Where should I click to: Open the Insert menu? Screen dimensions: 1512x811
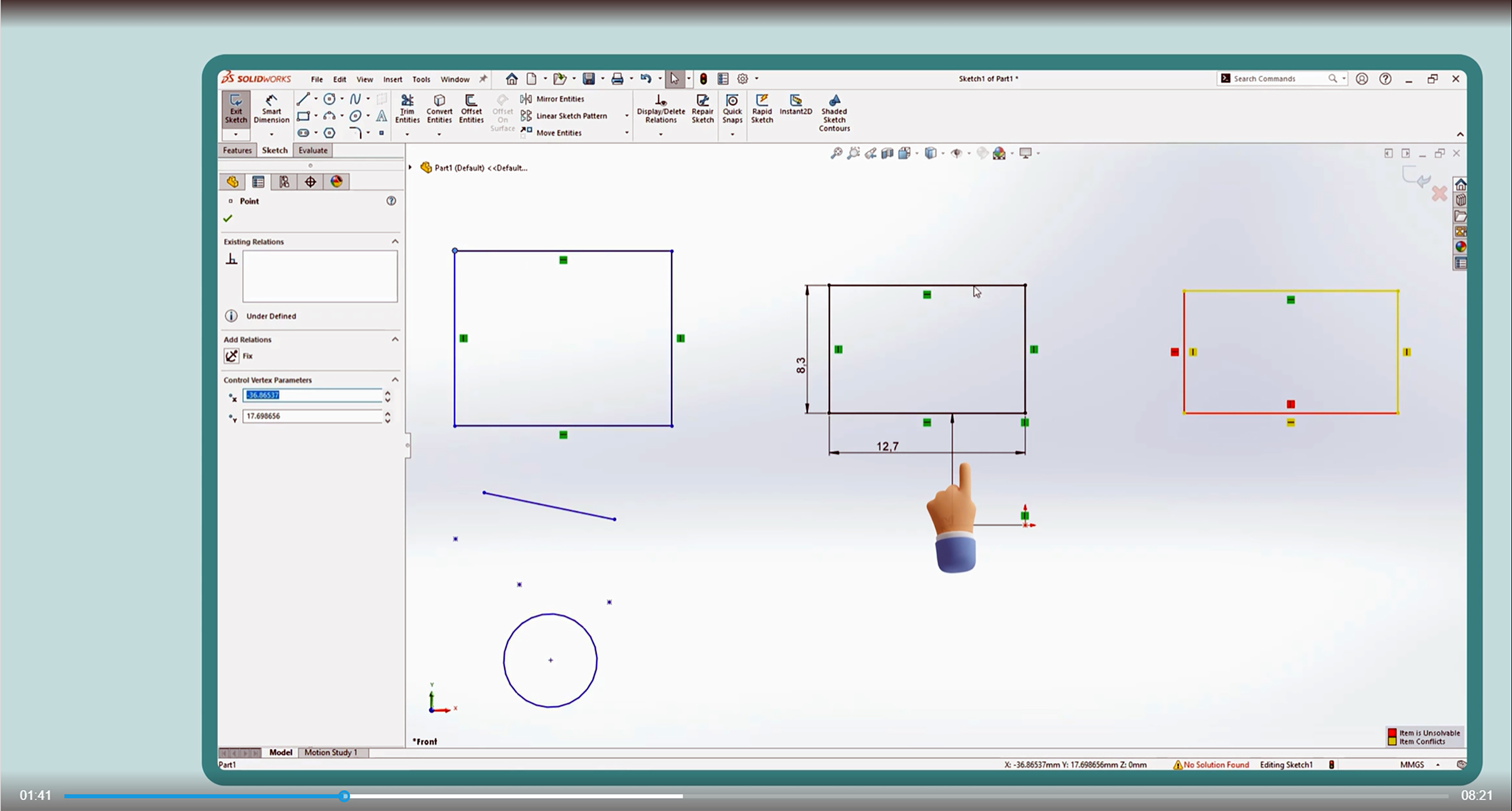[x=392, y=79]
